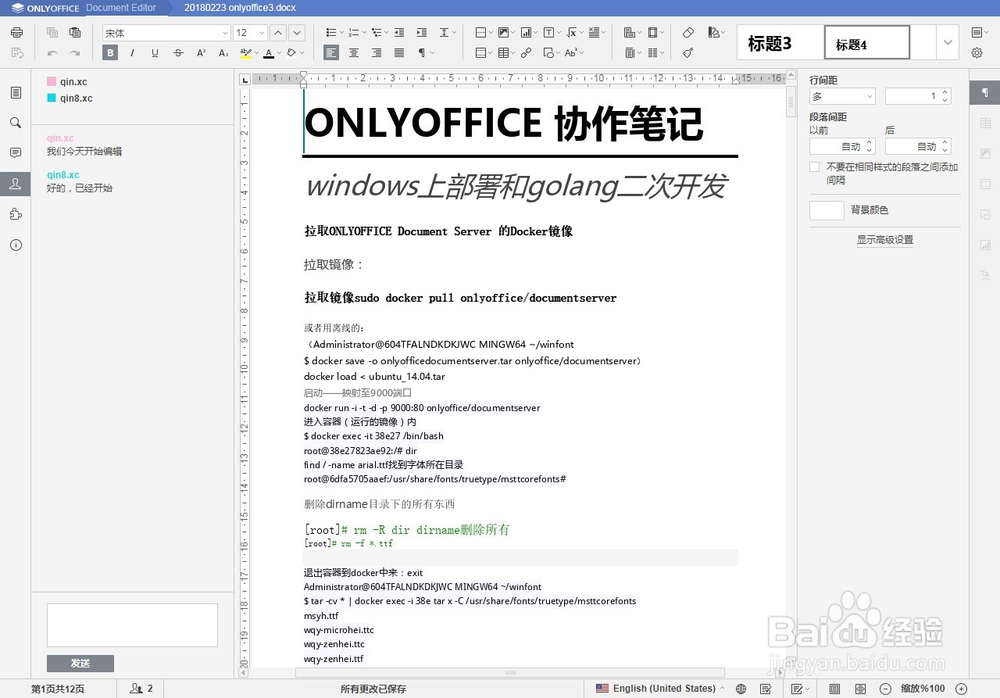Viewport: 1000px width, 698px height.
Task: Toggle subscript formatting
Action: point(223,53)
